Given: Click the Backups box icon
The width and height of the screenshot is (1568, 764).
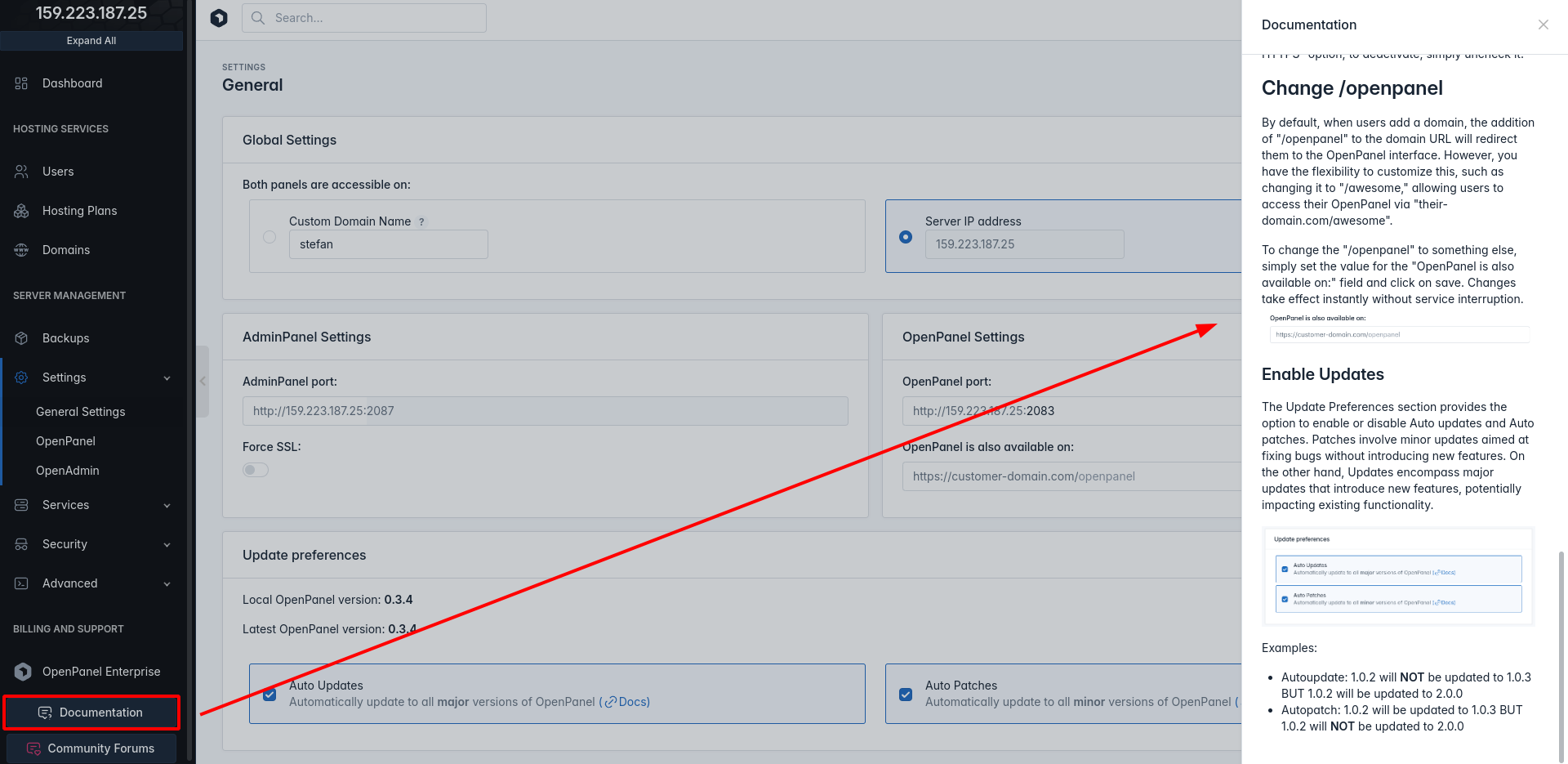Looking at the screenshot, I should [21, 338].
